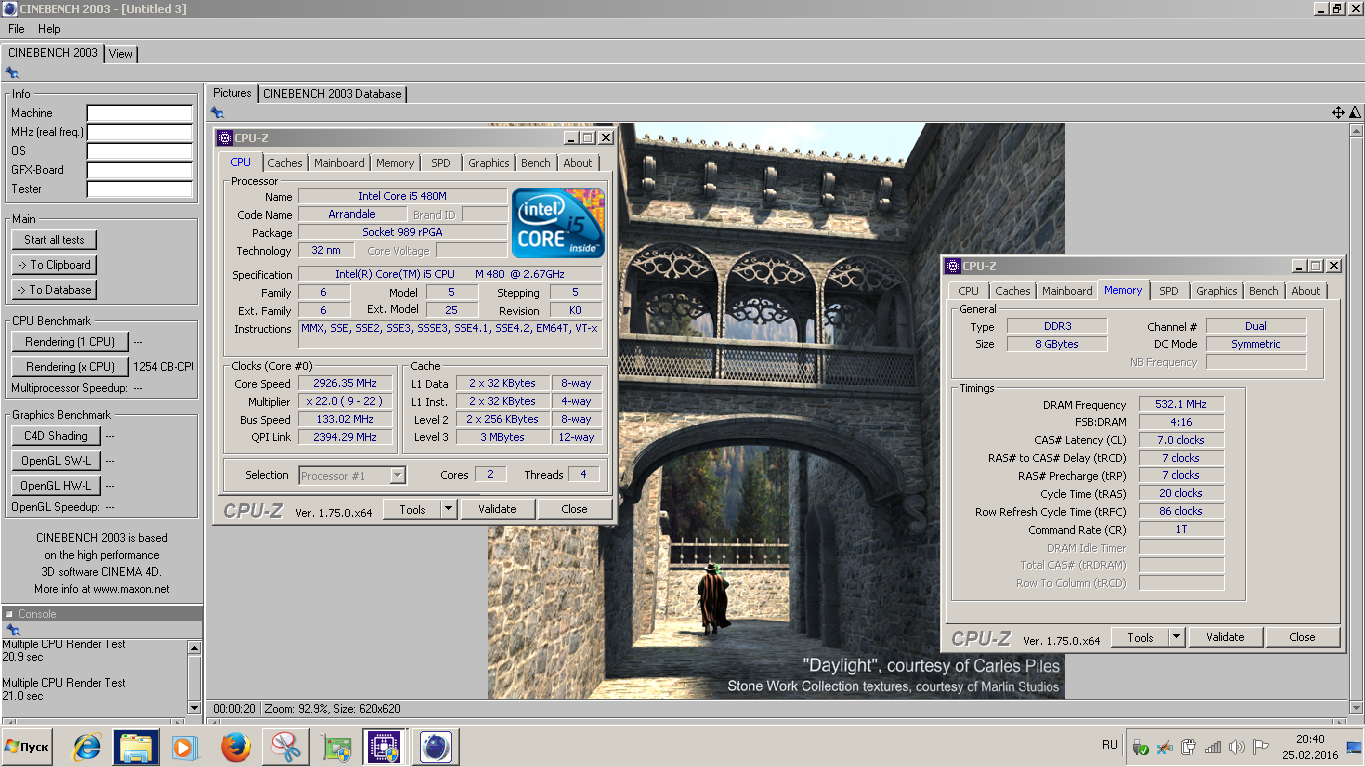
Task: Open Internet Explorer from the taskbar
Action: pos(88,747)
